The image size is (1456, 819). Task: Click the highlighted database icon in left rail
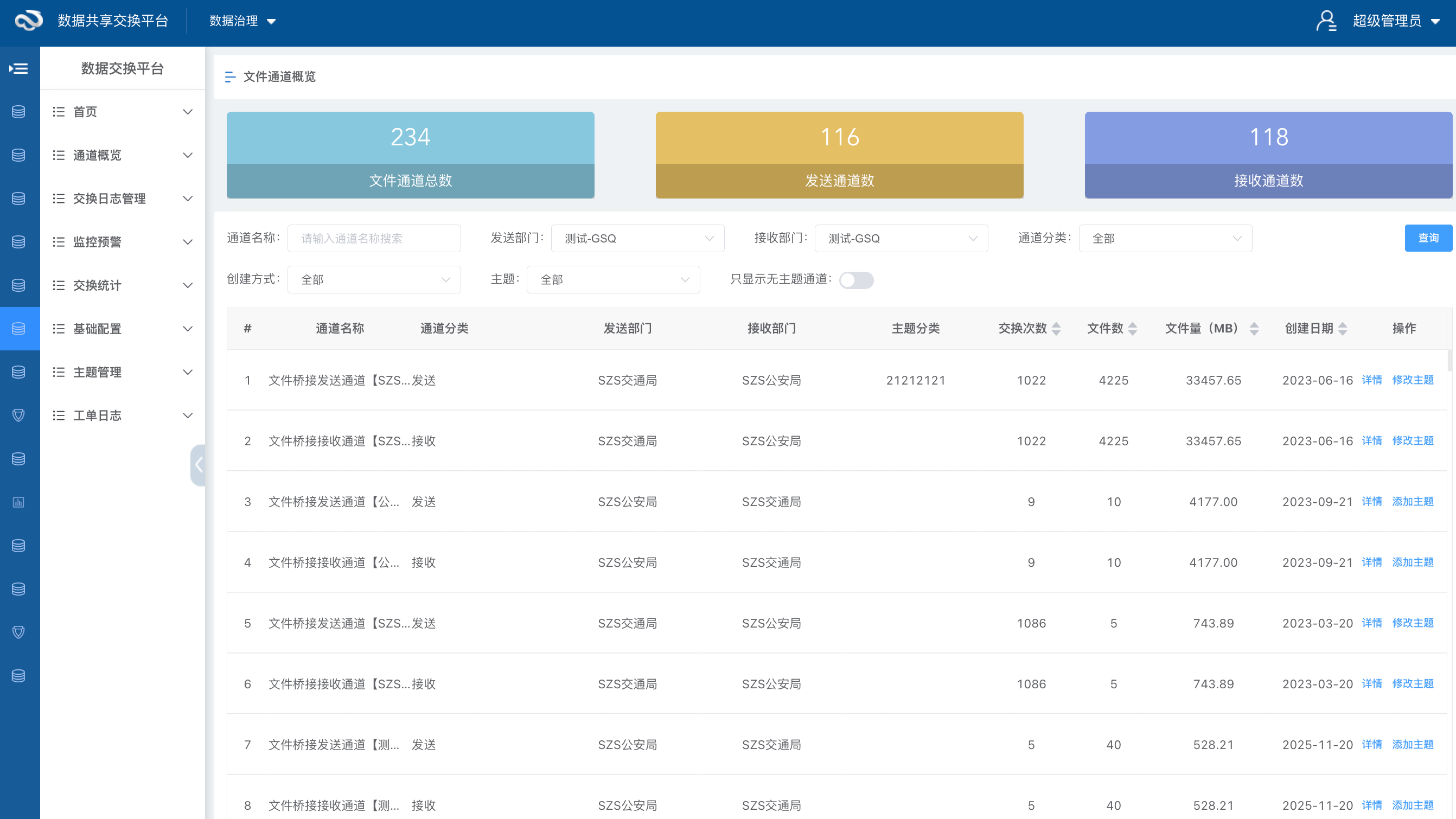(18, 328)
